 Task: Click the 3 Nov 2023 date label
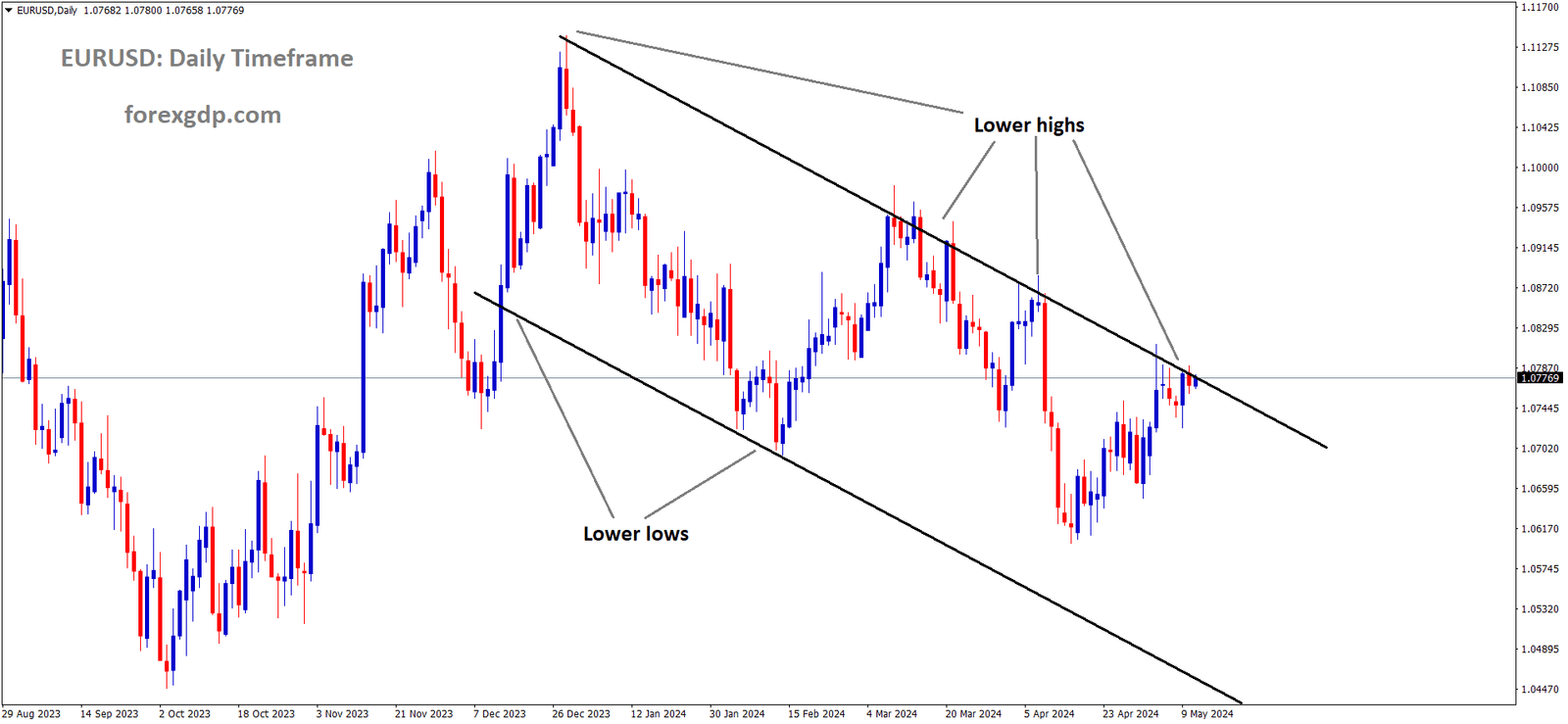(x=343, y=714)
